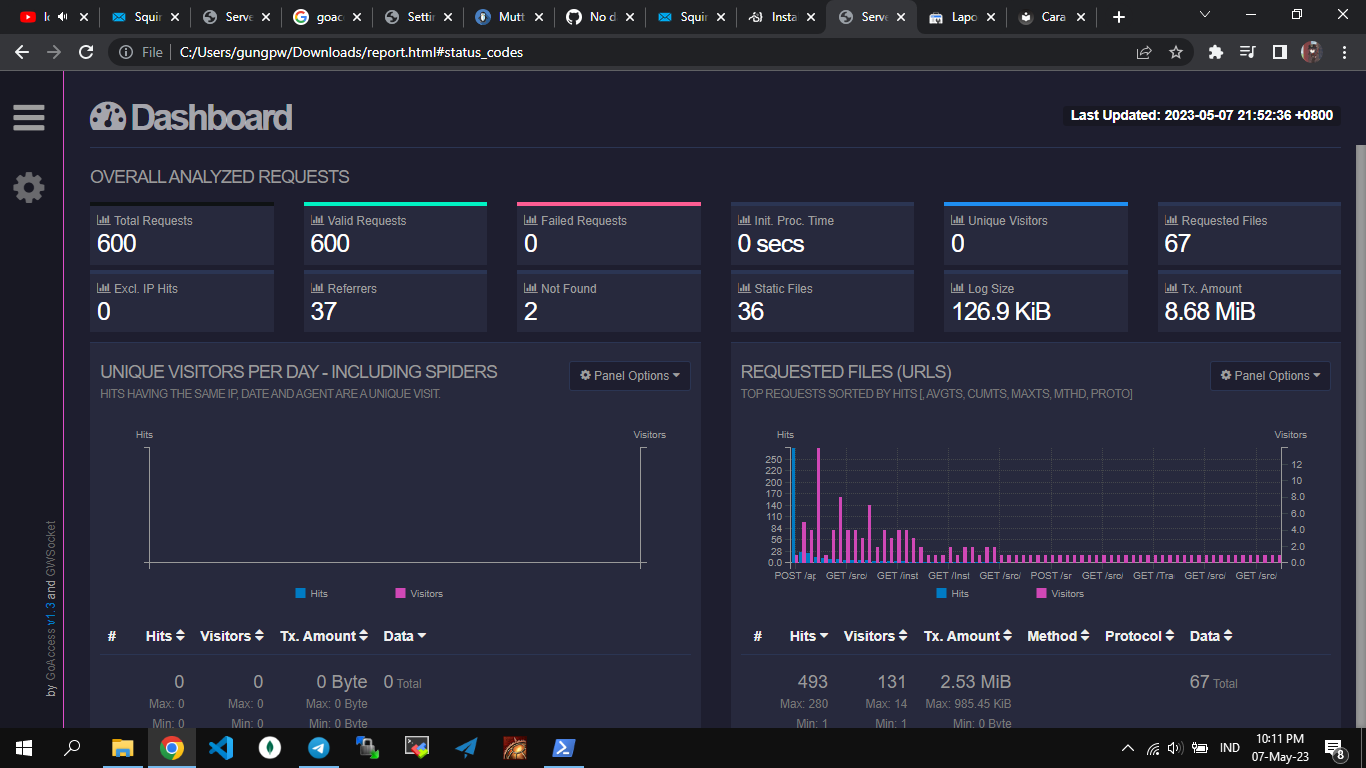Open Visual Studio Code from taskbar
The image size is (1366, 768).
pyautogui.click(x=221, y=748)
